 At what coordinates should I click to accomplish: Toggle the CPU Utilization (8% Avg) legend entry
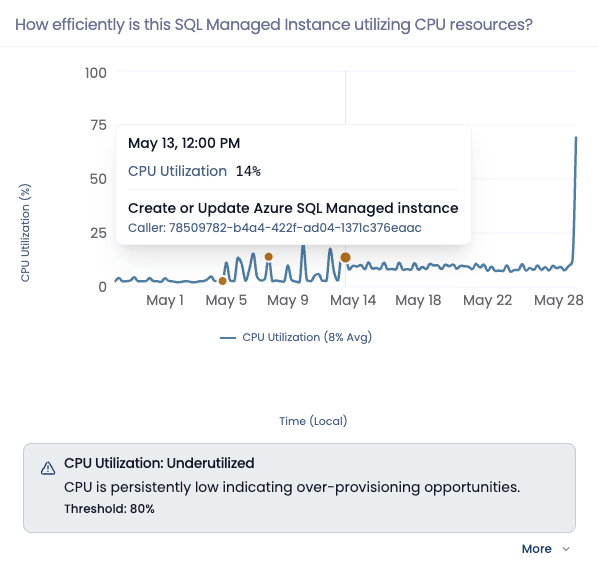[296, 338]
